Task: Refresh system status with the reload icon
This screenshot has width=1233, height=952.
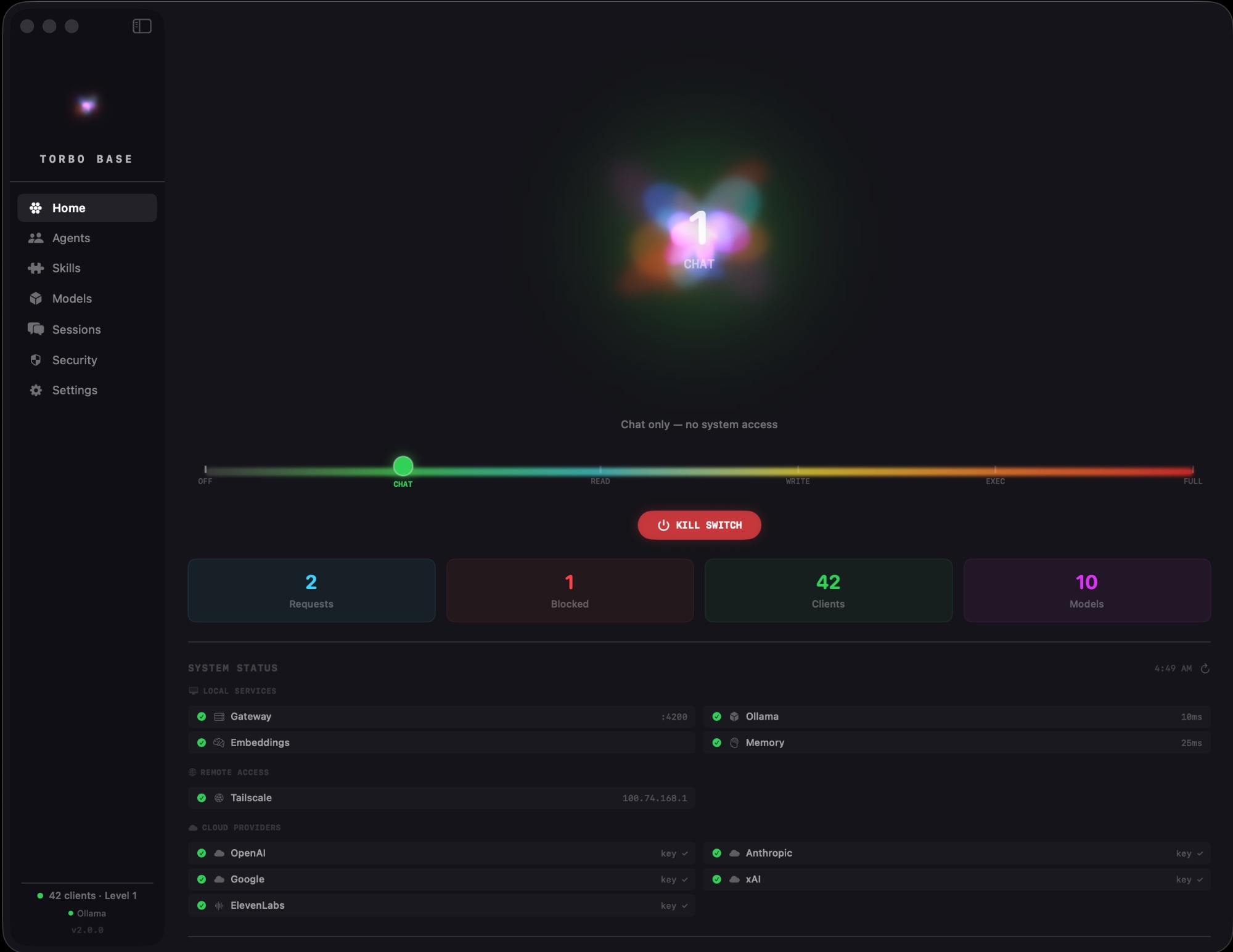Action: (x=1205, y=668)
